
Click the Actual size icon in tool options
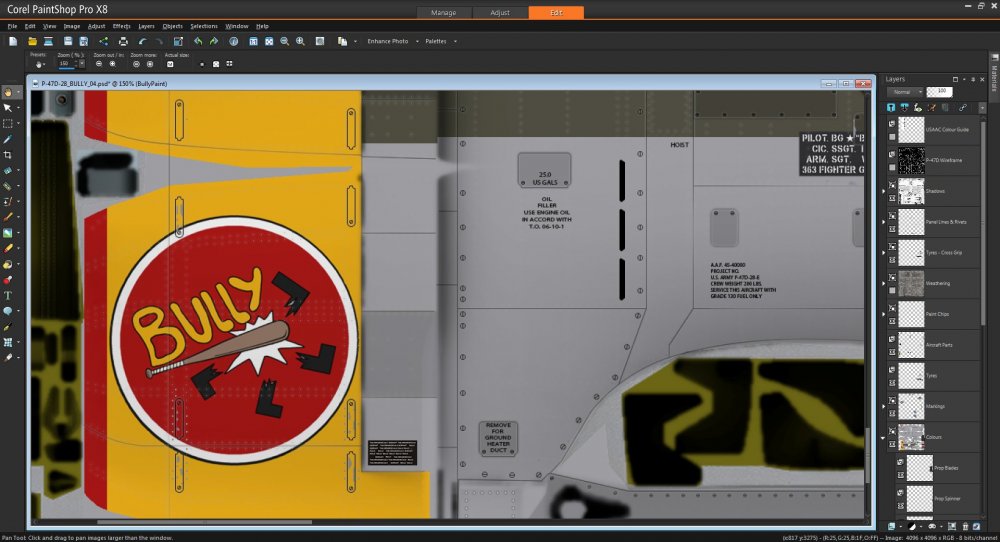[x=170, y=64]
